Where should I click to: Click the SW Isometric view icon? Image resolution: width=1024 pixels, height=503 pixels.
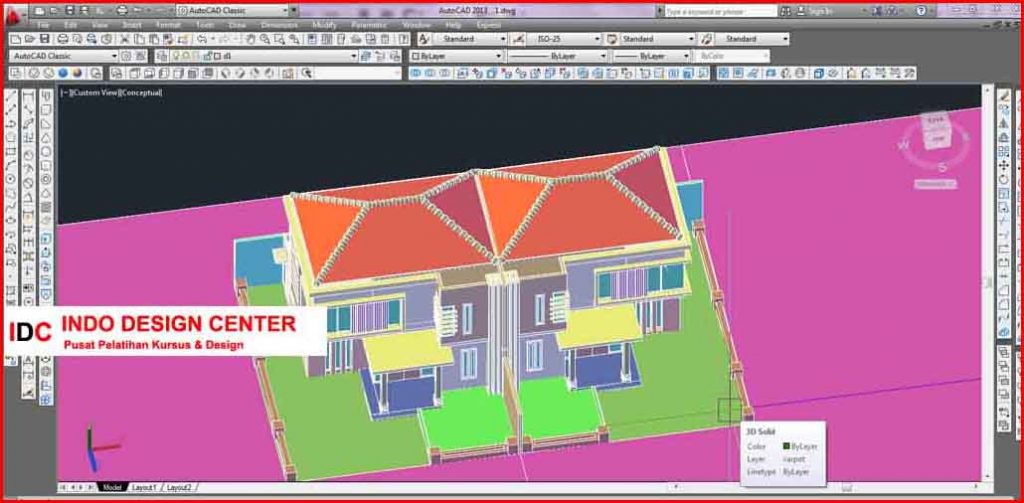225,73
